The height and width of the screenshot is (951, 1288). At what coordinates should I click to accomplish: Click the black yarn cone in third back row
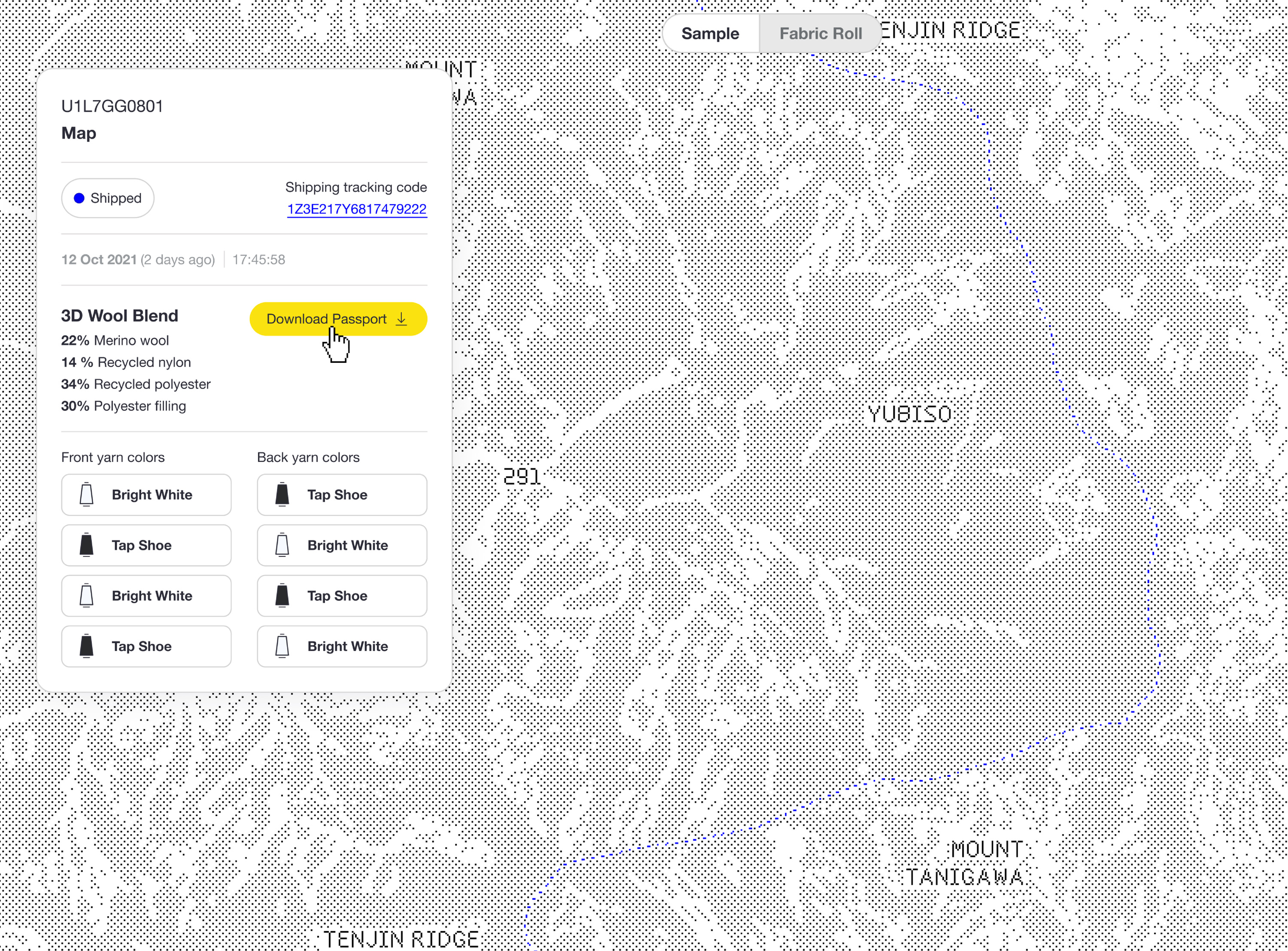(x=282, y=595)
